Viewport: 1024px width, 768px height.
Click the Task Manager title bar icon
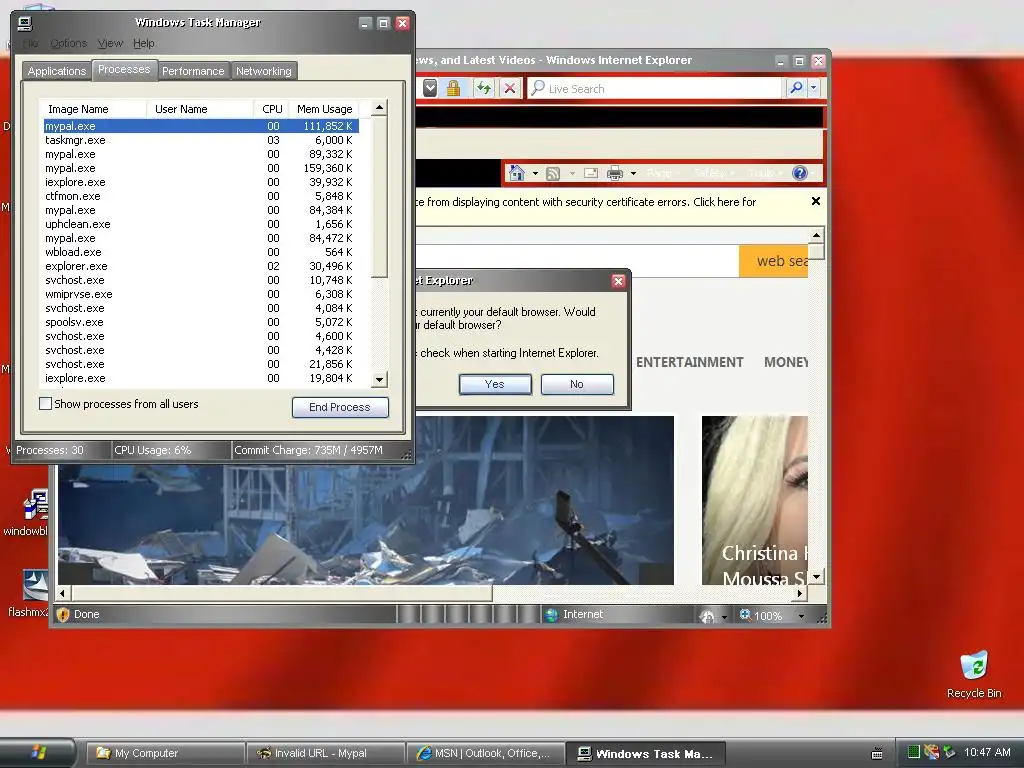(x=25, y=24)
